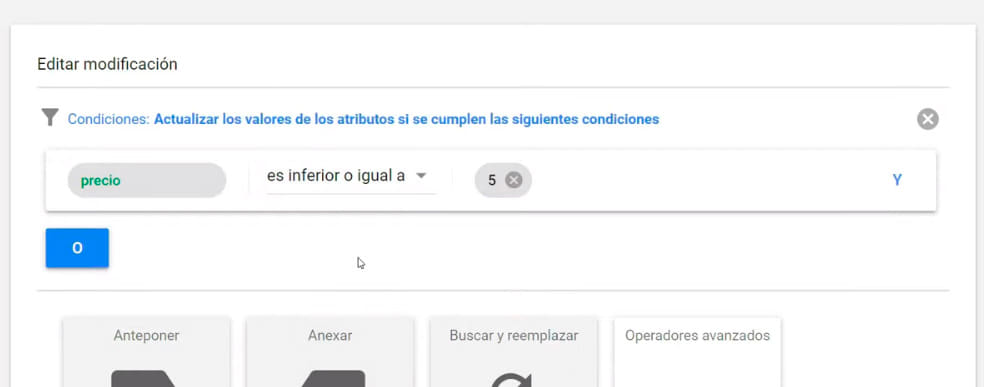
Task: Choose the Buscar y reemplazar card
Action: click(x=513, y=352)
